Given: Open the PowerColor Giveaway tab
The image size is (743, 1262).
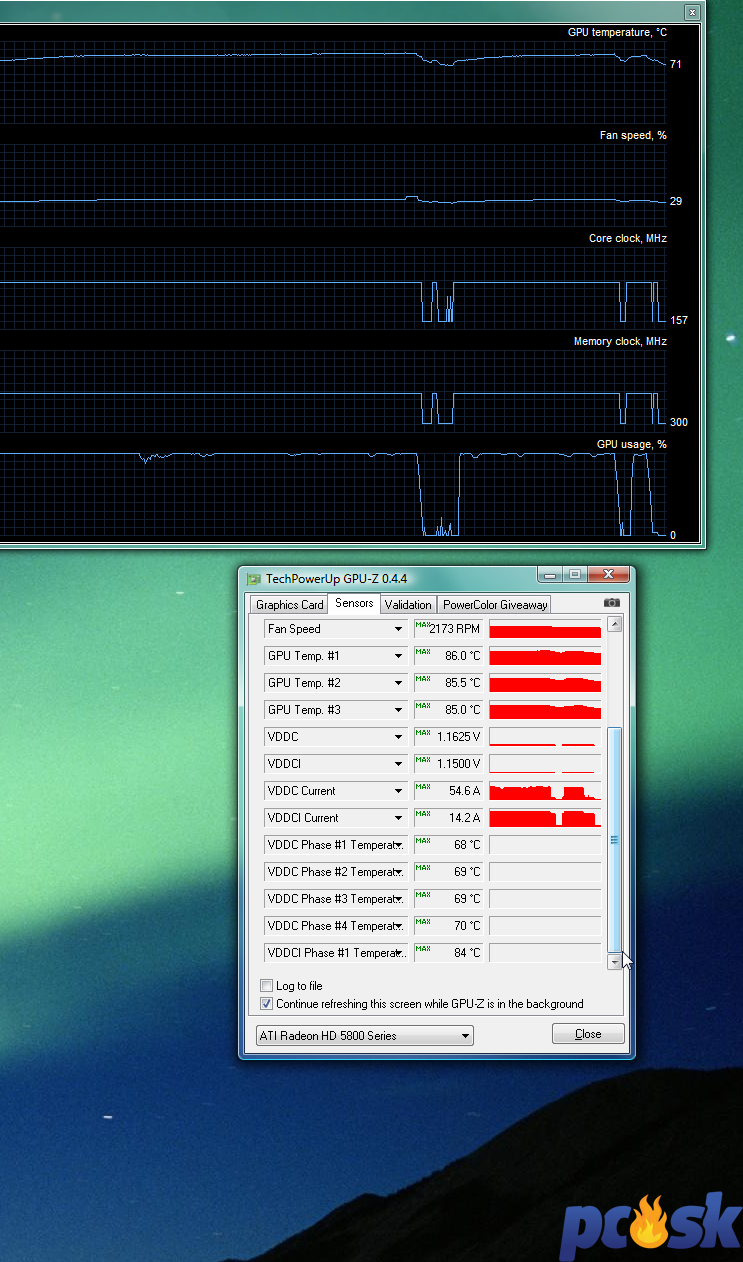Looking at the screenshot, I should coord(495,605).
